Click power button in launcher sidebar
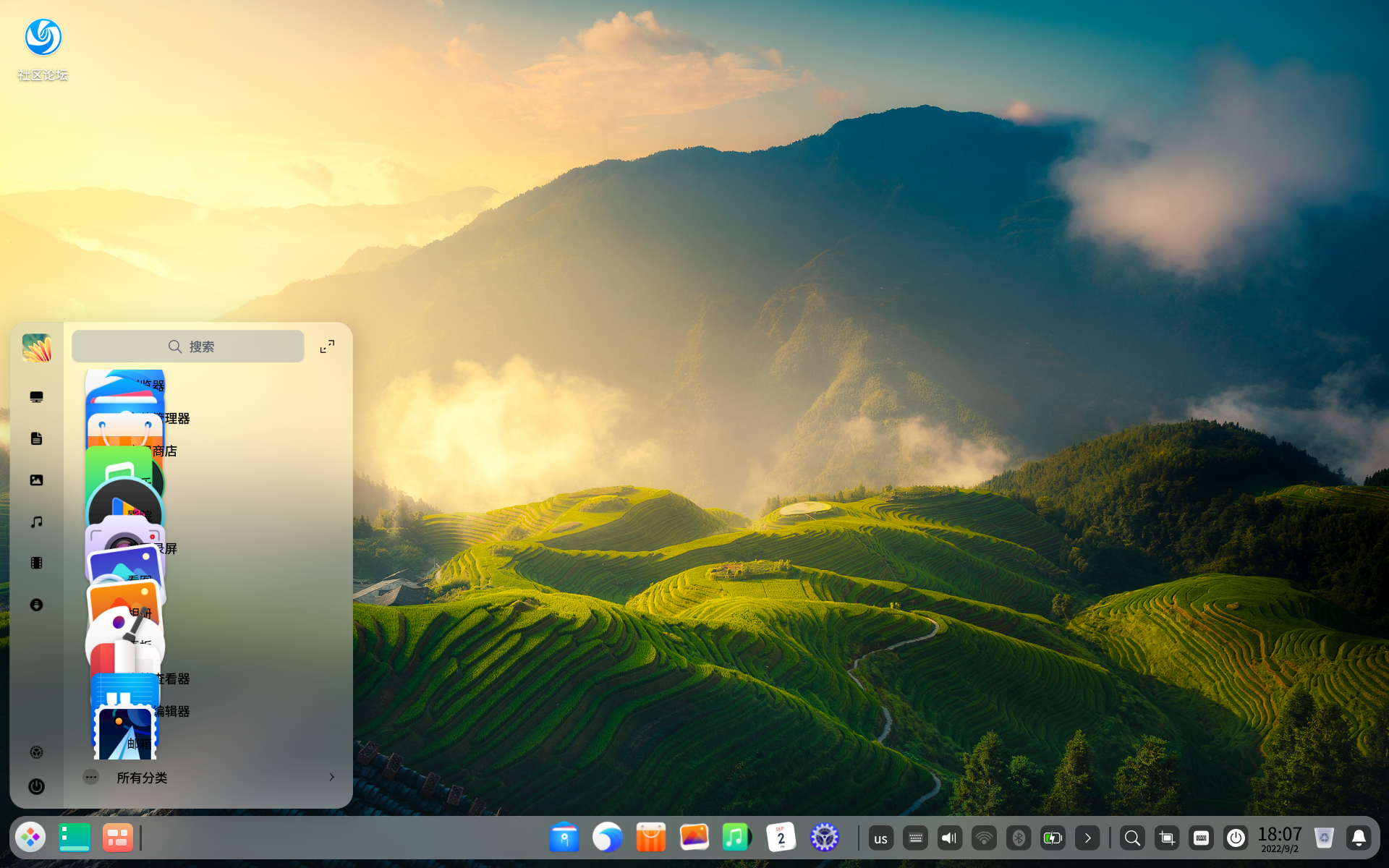Screen dimensions: 1389x868 (36, 786)
